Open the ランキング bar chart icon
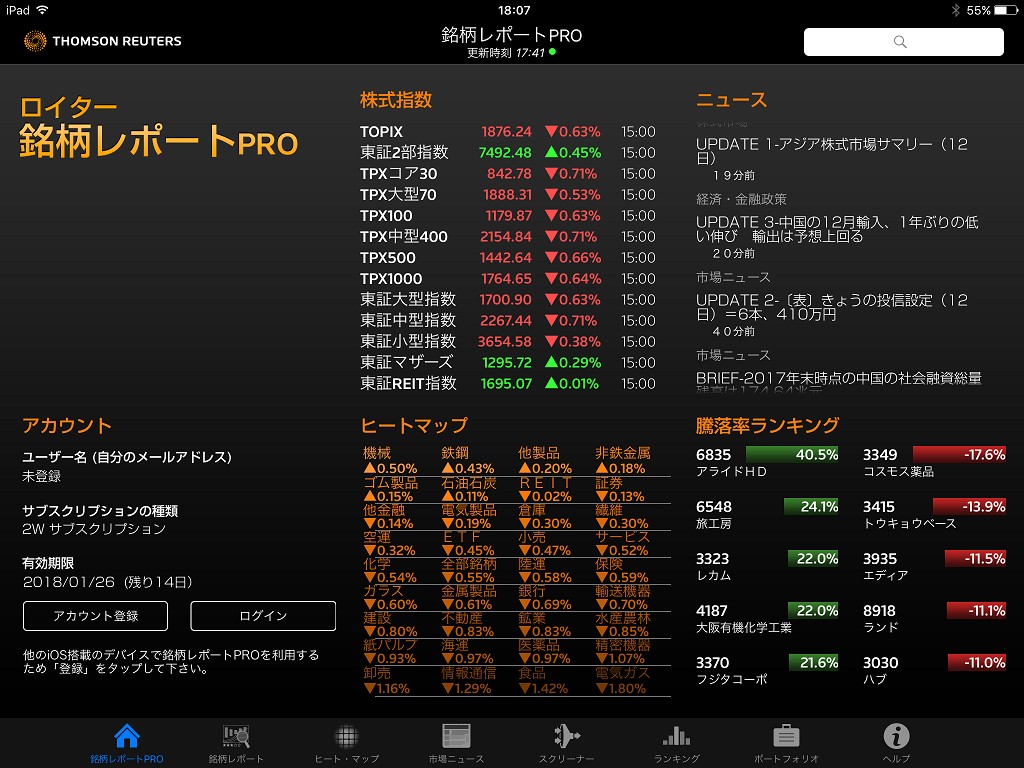The height and width of the screenshot is (768, 1024). point(676,738)
